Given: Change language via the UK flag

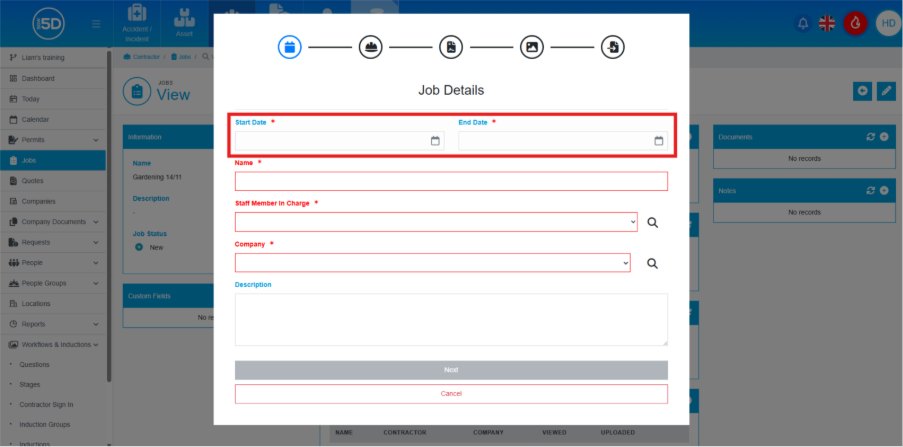Looking at the screenshot, I should pos(828,23).
